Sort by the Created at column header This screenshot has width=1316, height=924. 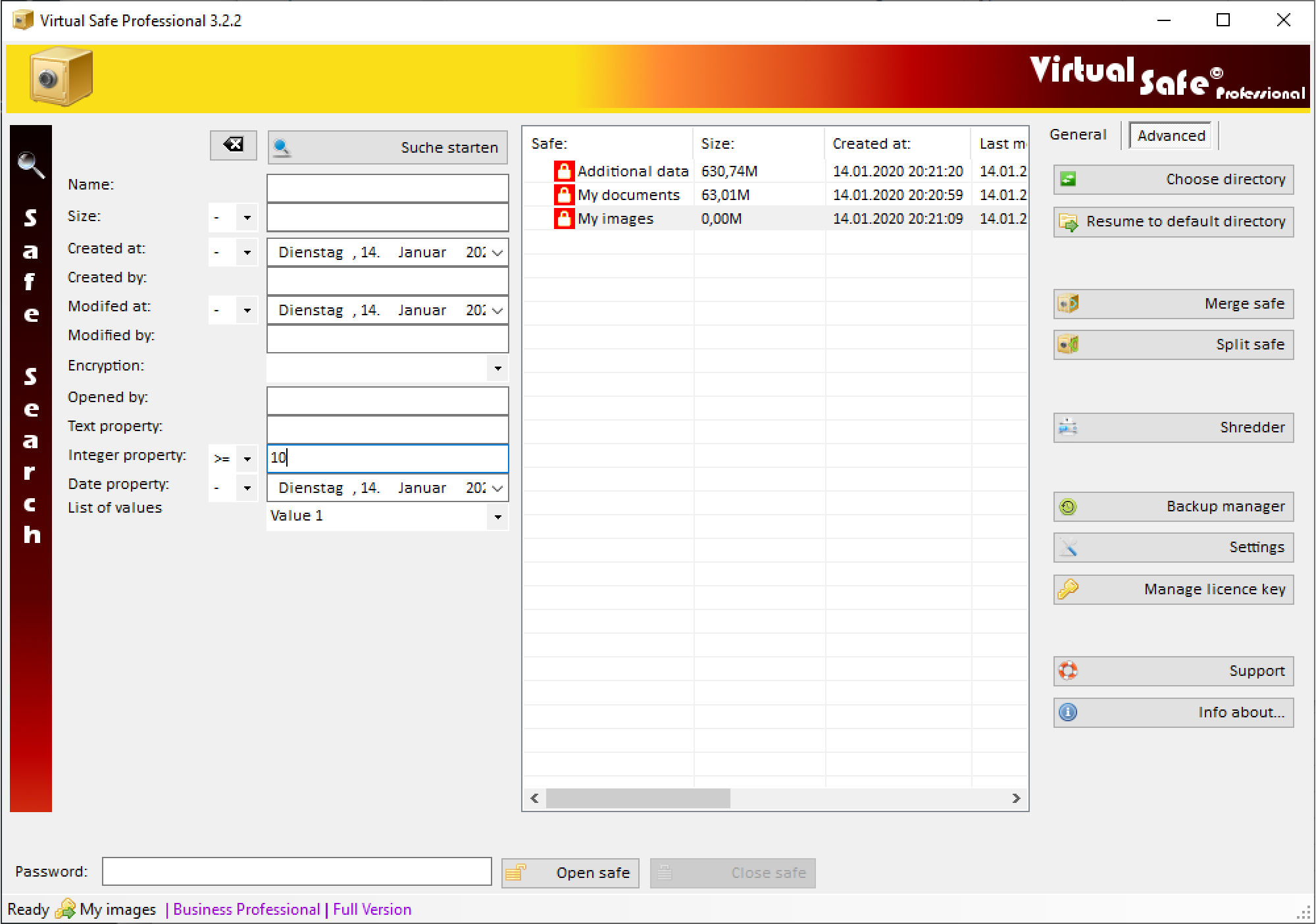click(x=898, y=143)
